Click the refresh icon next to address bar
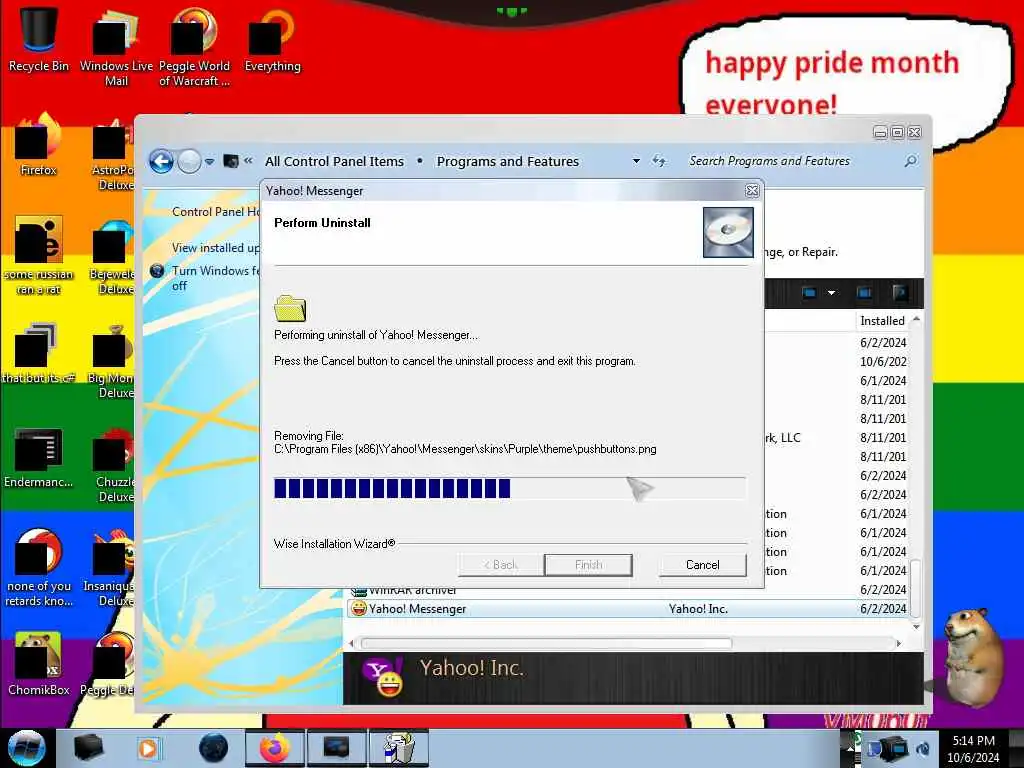1024x768 pixels. [x=659, y=161]
